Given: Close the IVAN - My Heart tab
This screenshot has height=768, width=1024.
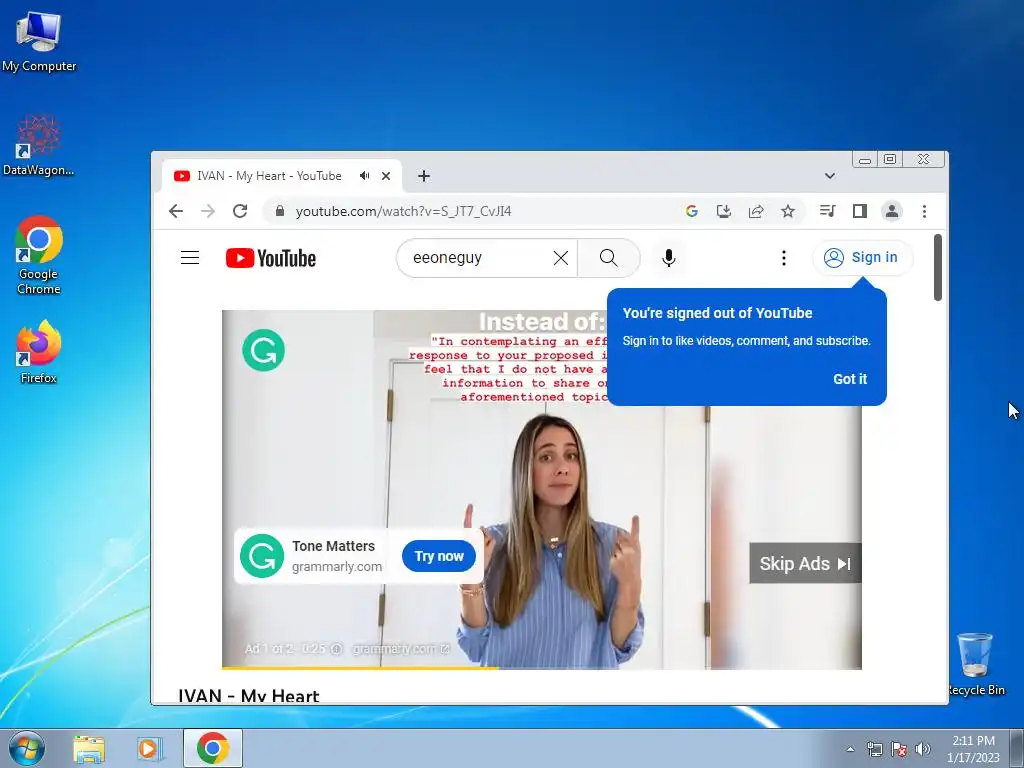Looking at the screenshot, I should (386, 176).
